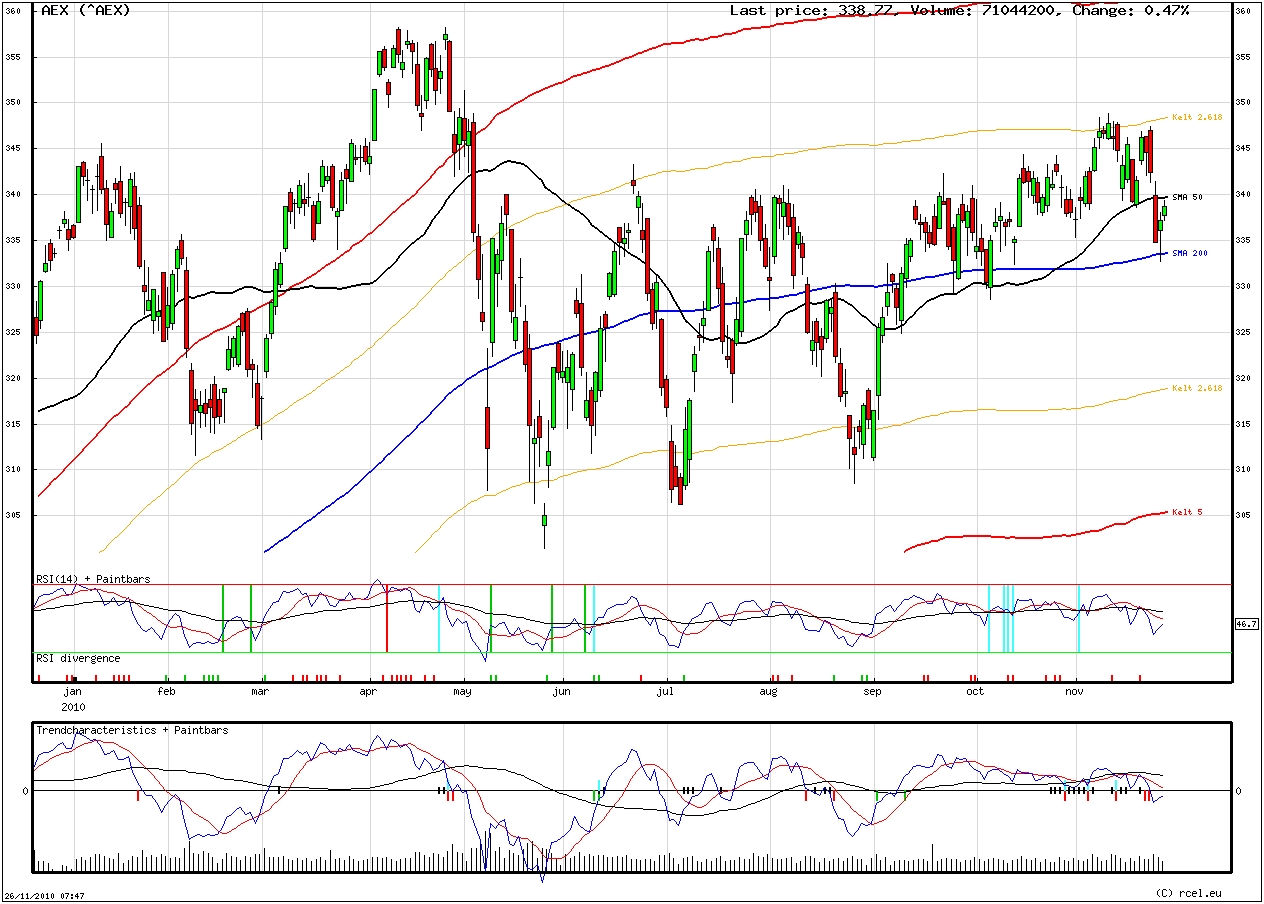Click the RSI value box showing 46.7
This screenshot has height=904, width=1264.
click(x=1246, y=623)
